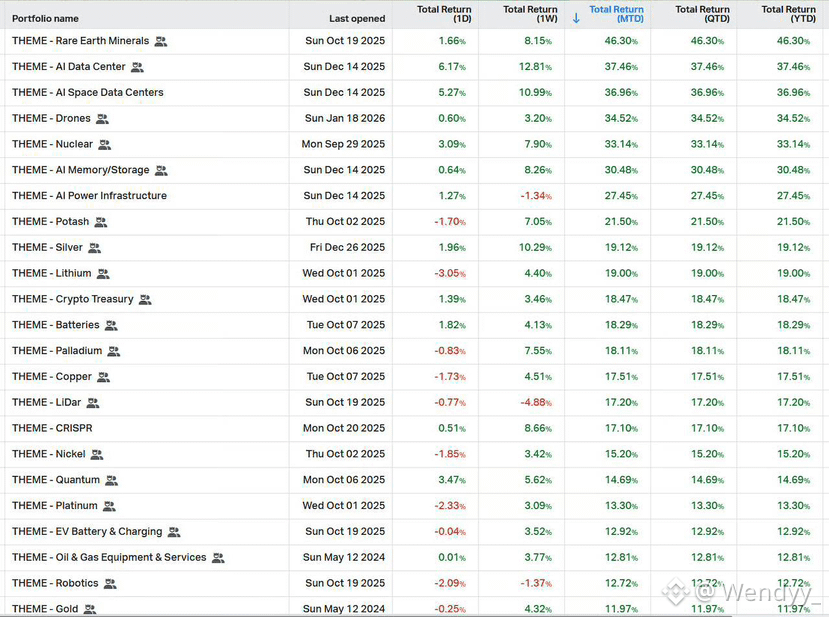Click shared icon next to Silver

click(94, 248)
